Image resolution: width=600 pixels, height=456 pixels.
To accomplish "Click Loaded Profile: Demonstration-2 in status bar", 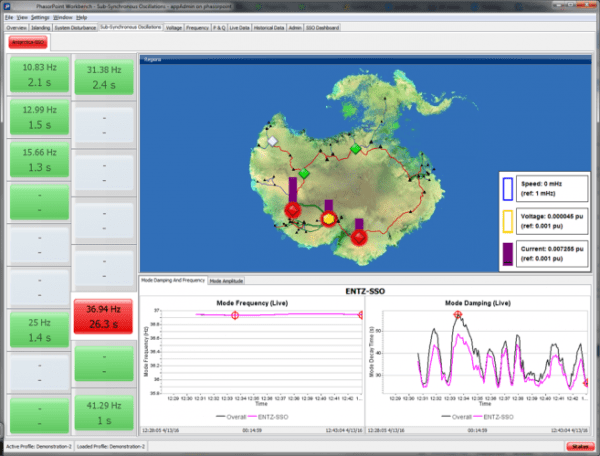I will click(111, 446).
